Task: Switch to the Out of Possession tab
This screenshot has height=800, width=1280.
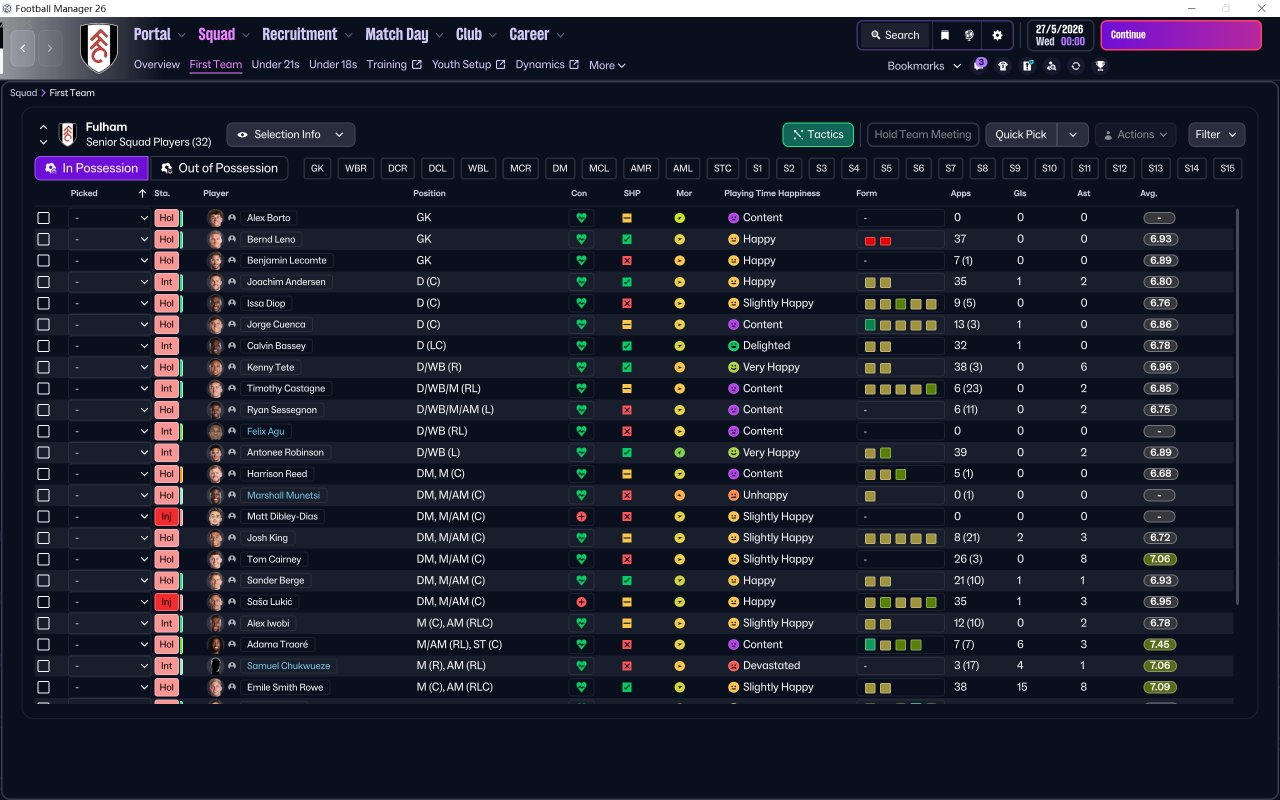Action: (x=219, y=168)
